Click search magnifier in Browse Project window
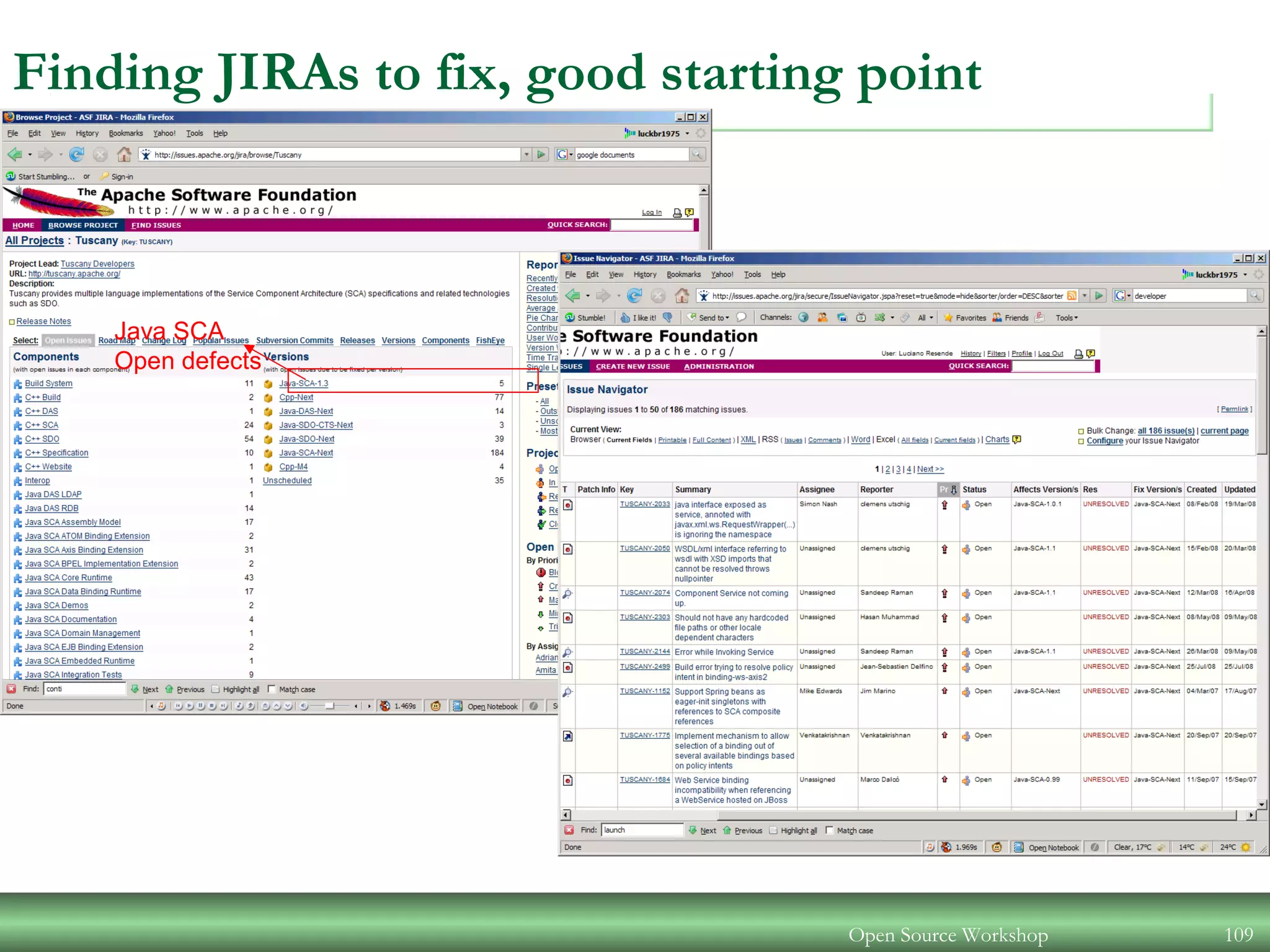The width and height of the screenshot is (1270, 952). click(698, 154)
